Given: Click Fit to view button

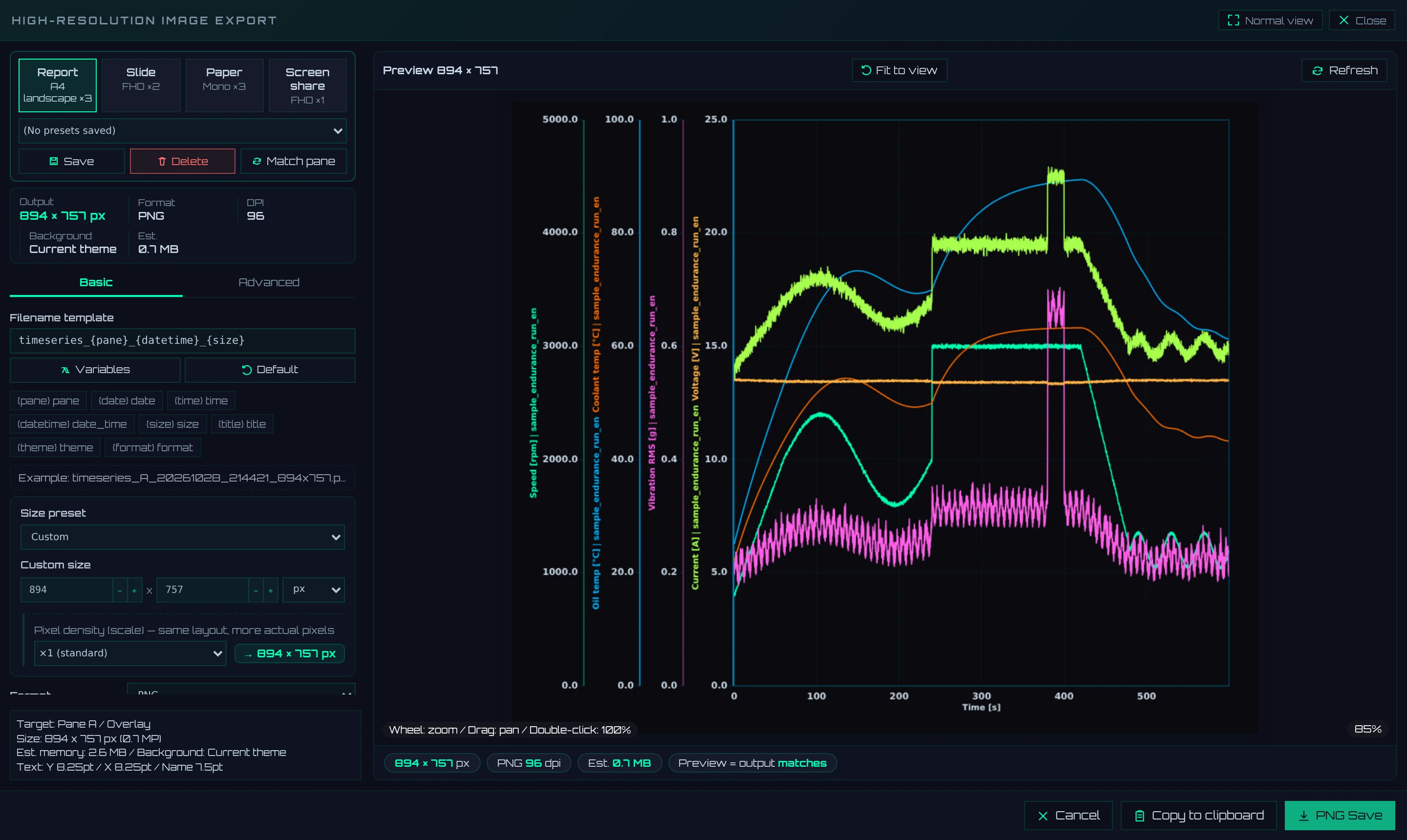Looking at the screenshot, I should (x=899, y=70).
